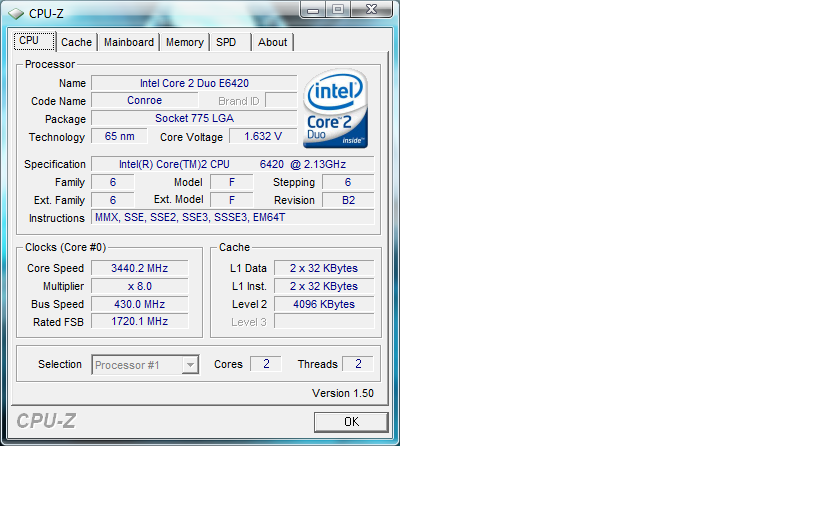Viewport: 840px width, 525px height.
Task: Click the Ext. Family value field
Action: tap(112, 200)
